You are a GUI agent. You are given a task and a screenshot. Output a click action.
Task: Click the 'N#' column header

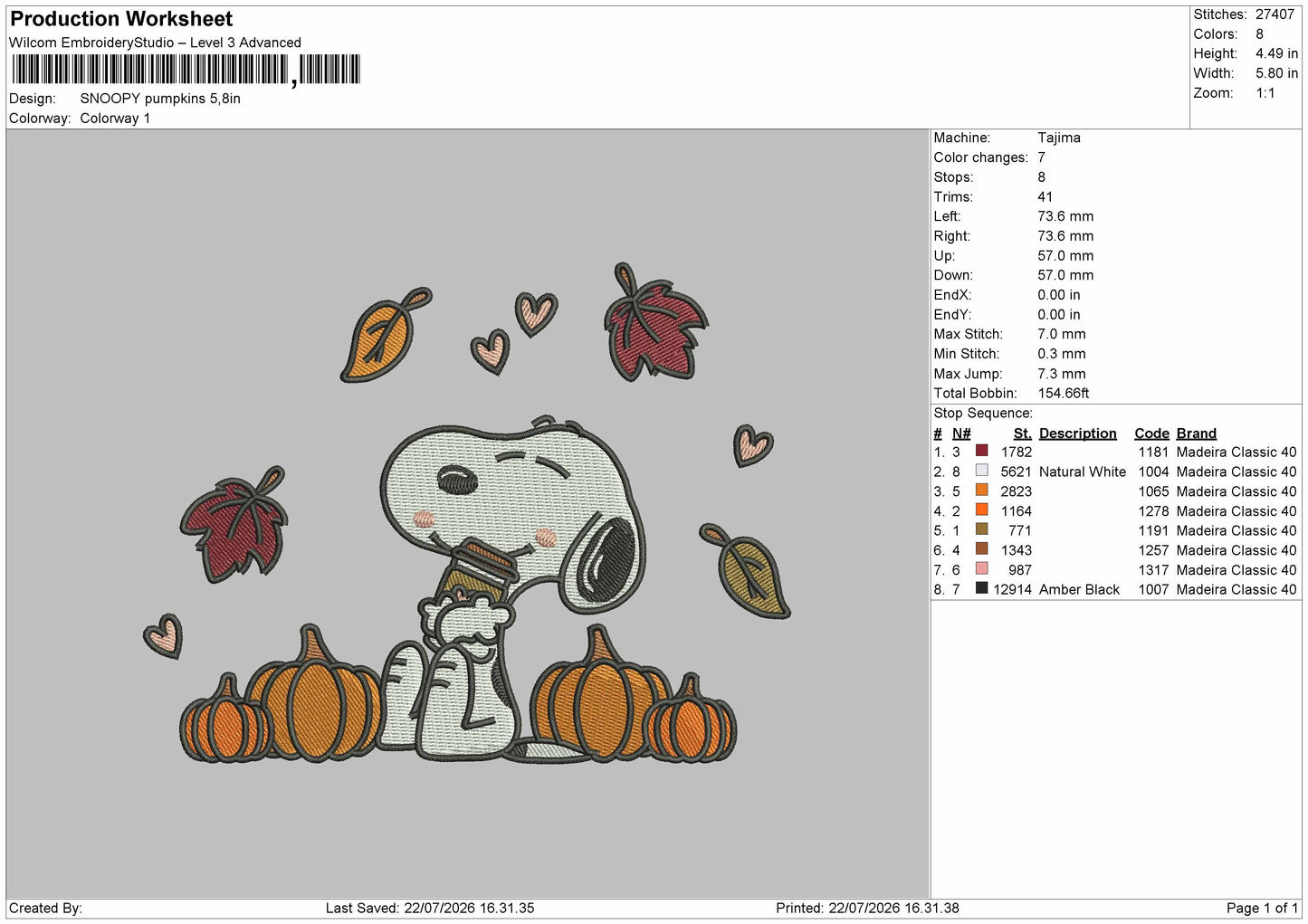point(961,433)
